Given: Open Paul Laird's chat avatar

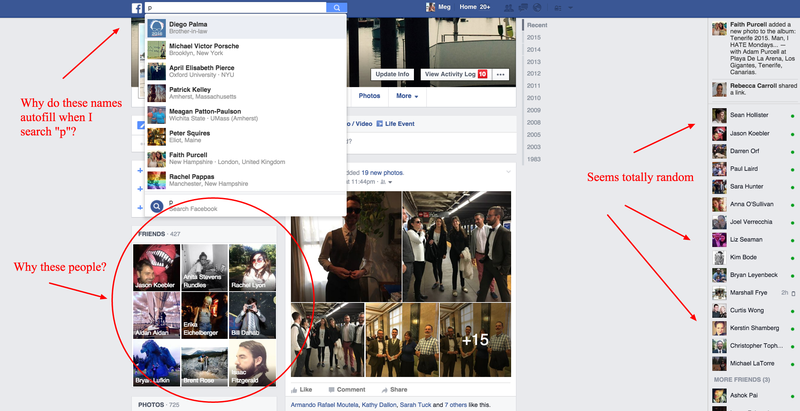Looking at the screenshot, I should click(x=719, y=169).
